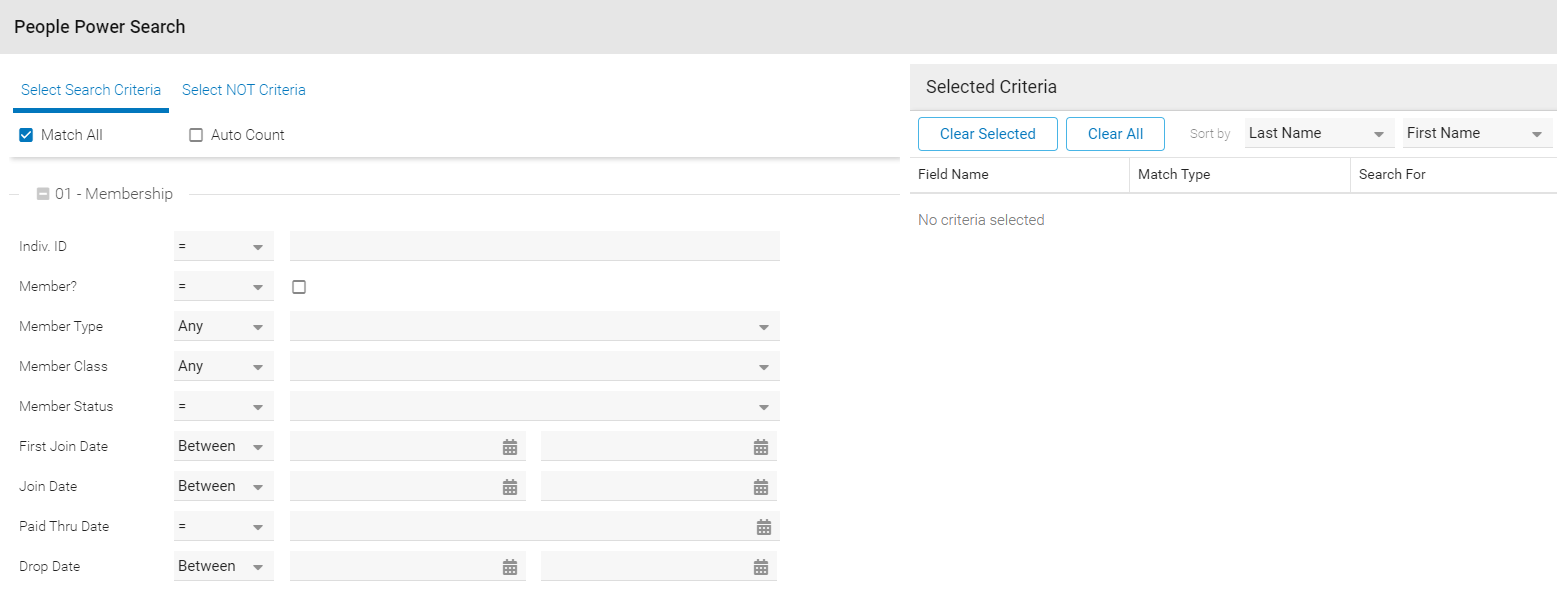Click the Paid Thru Date label
The image size is (1557, 592).
(64, 527)
